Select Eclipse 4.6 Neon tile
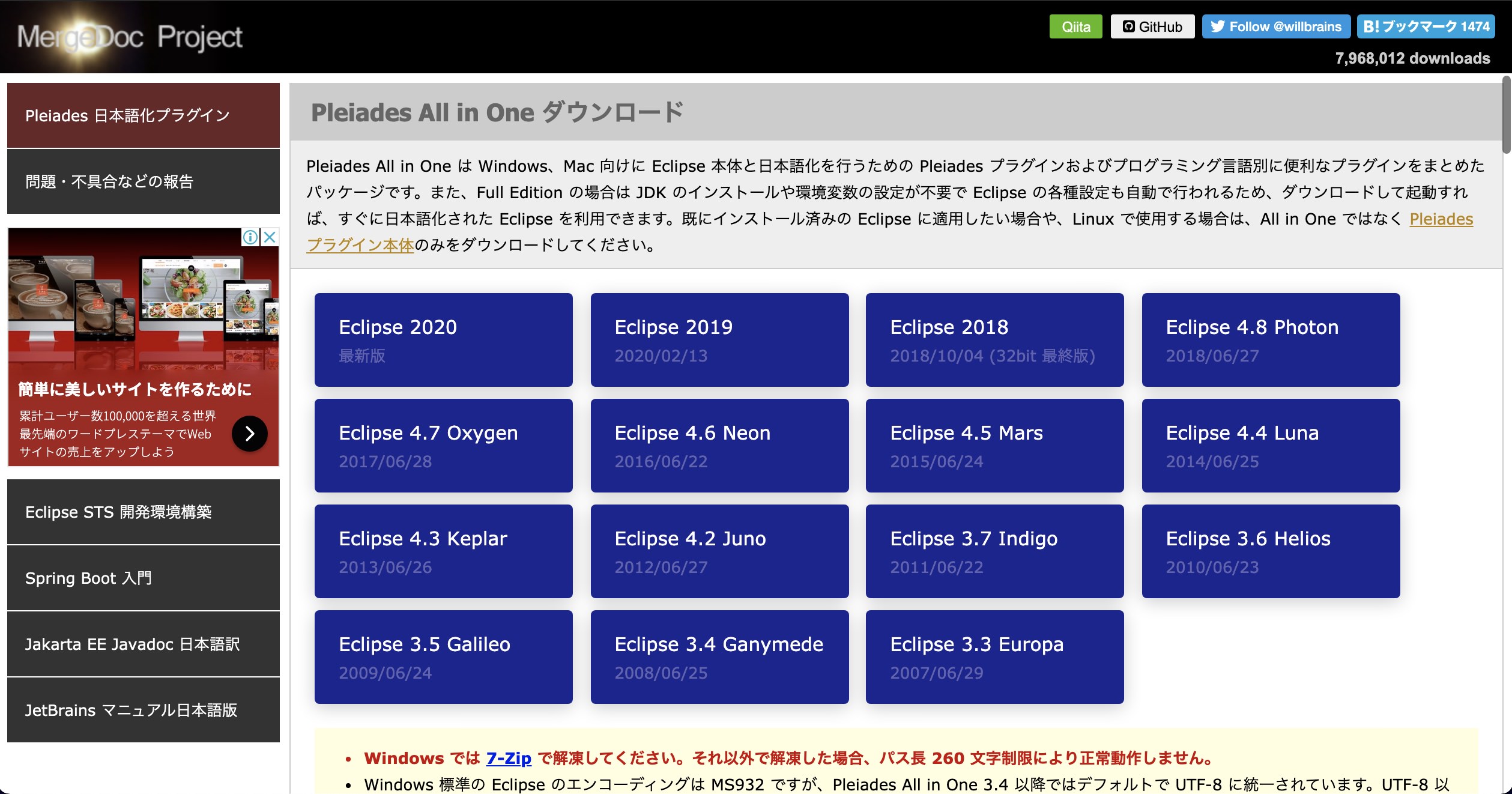The height and width of the screenshot is (794, 1512). [x=719, y=446]
